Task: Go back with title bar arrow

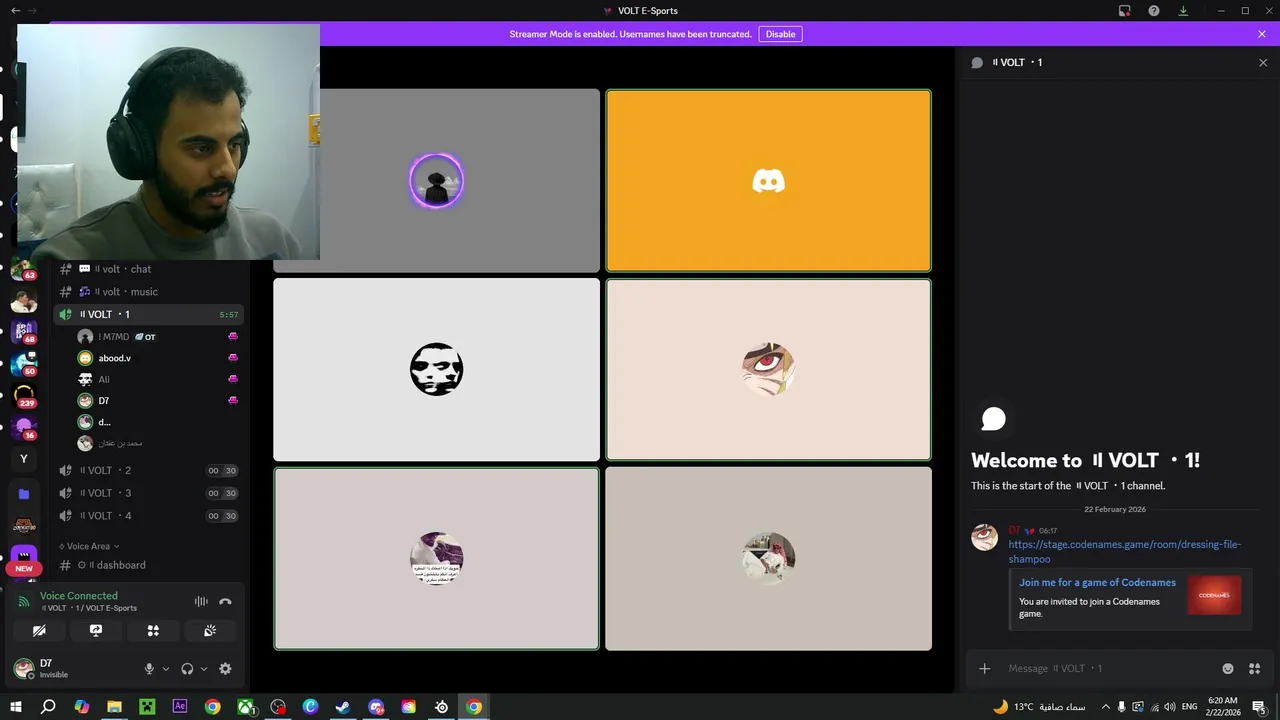Action: (x=15, y=11)
